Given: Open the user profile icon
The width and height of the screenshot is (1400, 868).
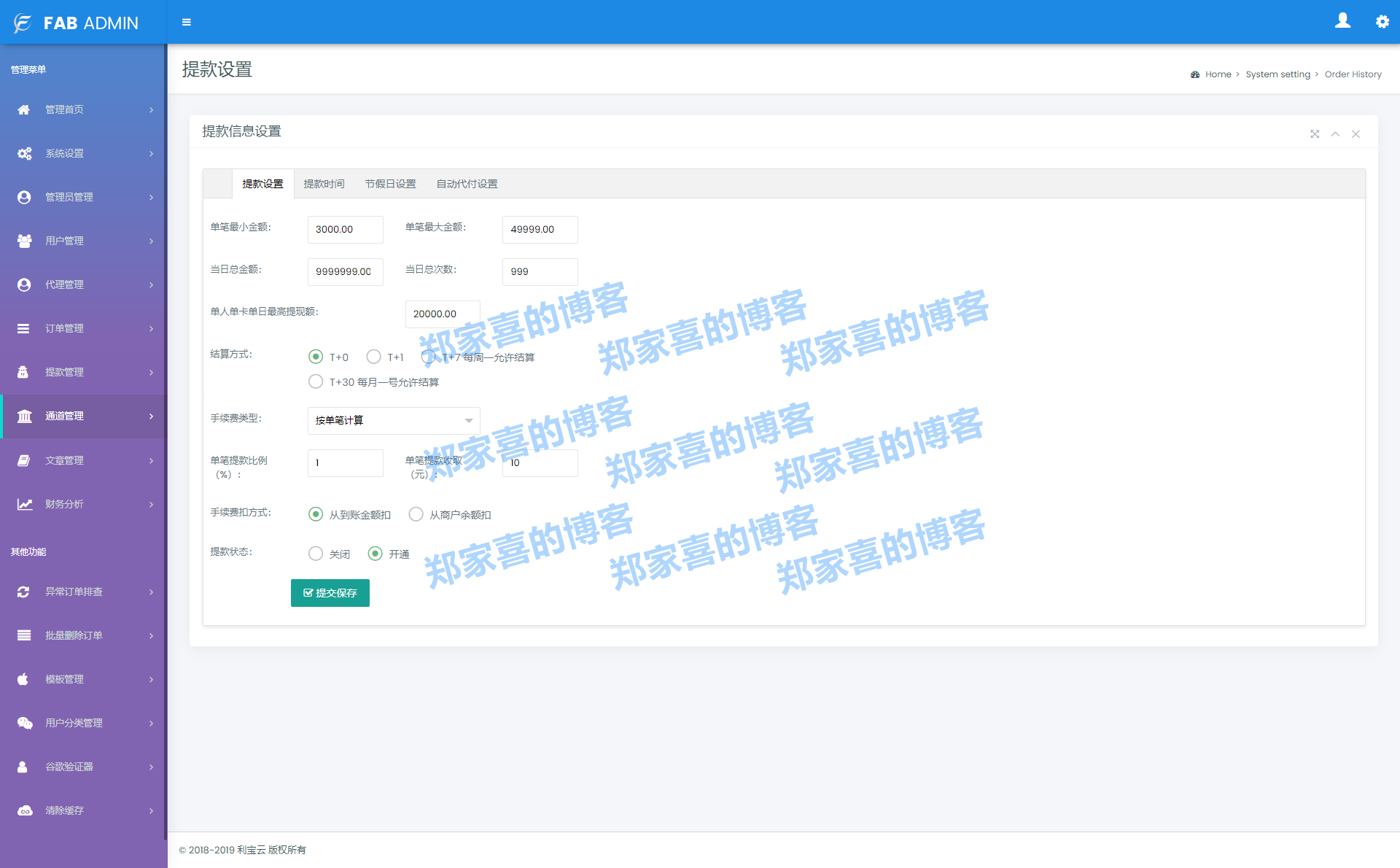Looking at the screenshot, I should click(1342, 20).
